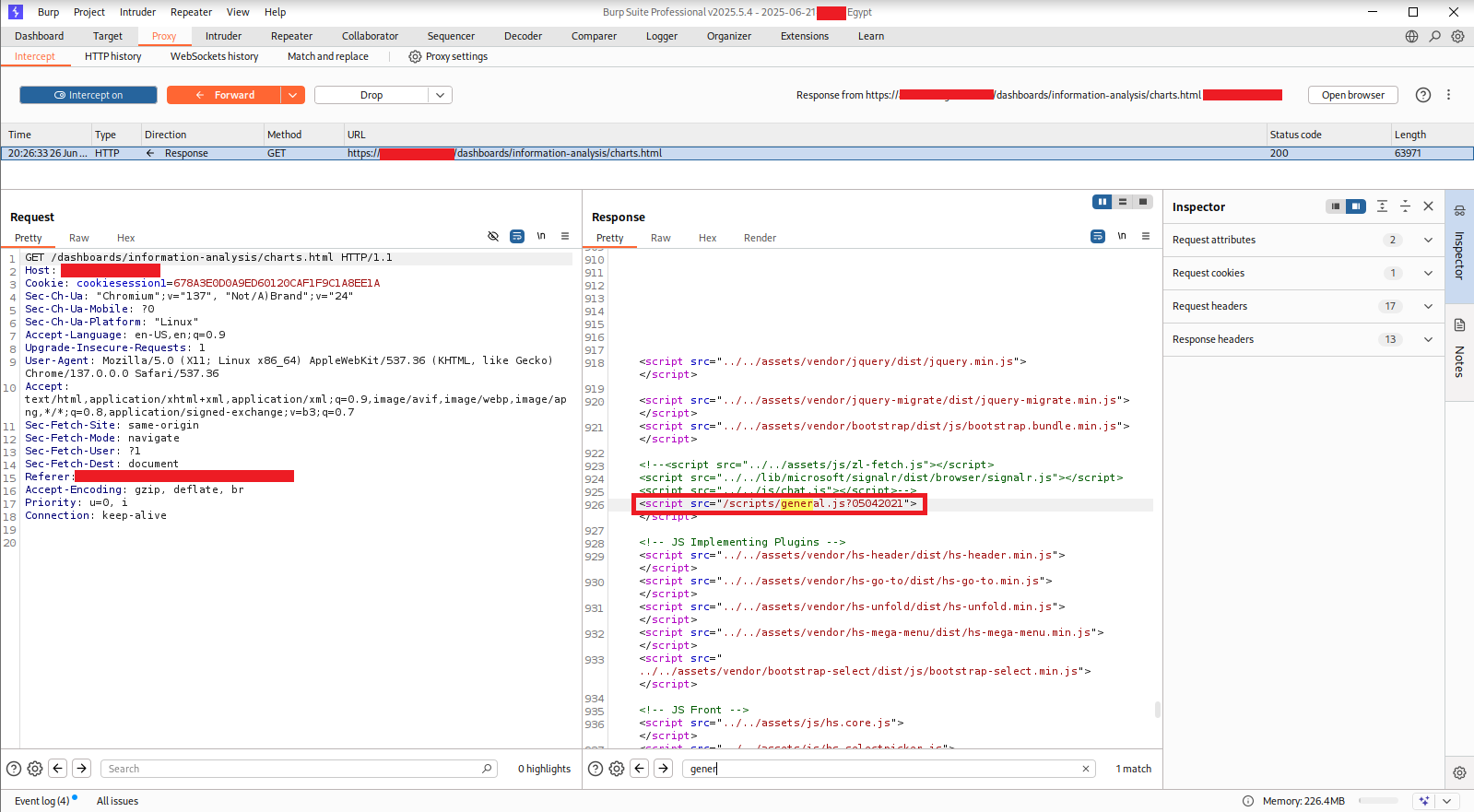This screenshot has width=1474, height=812.
Task: Toggle show newline \n in Request pane
Action: pyautogui.click(x=541, y=237)
